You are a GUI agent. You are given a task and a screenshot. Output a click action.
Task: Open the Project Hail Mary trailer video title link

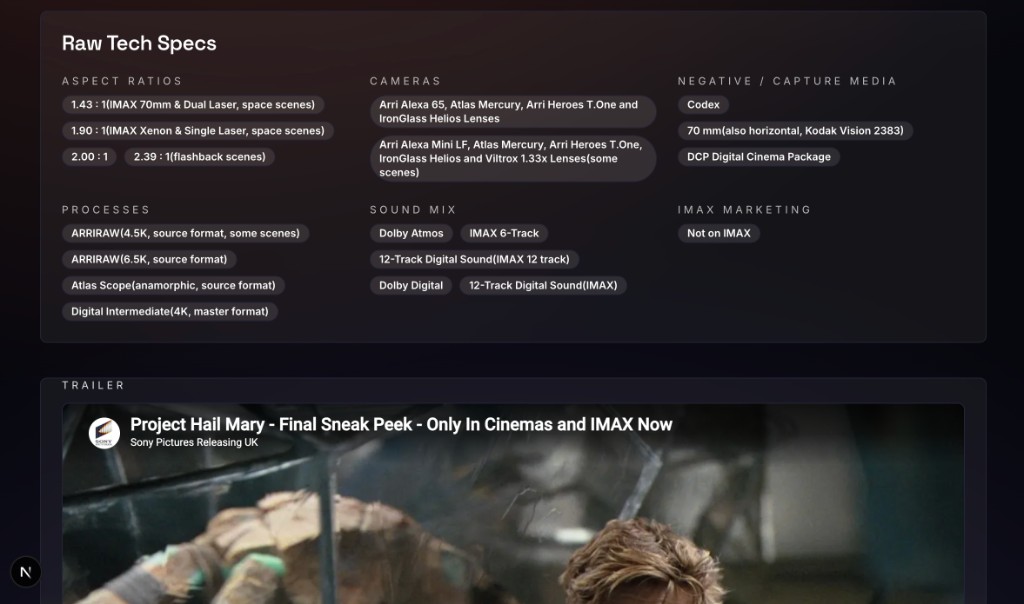click(403, 424)
